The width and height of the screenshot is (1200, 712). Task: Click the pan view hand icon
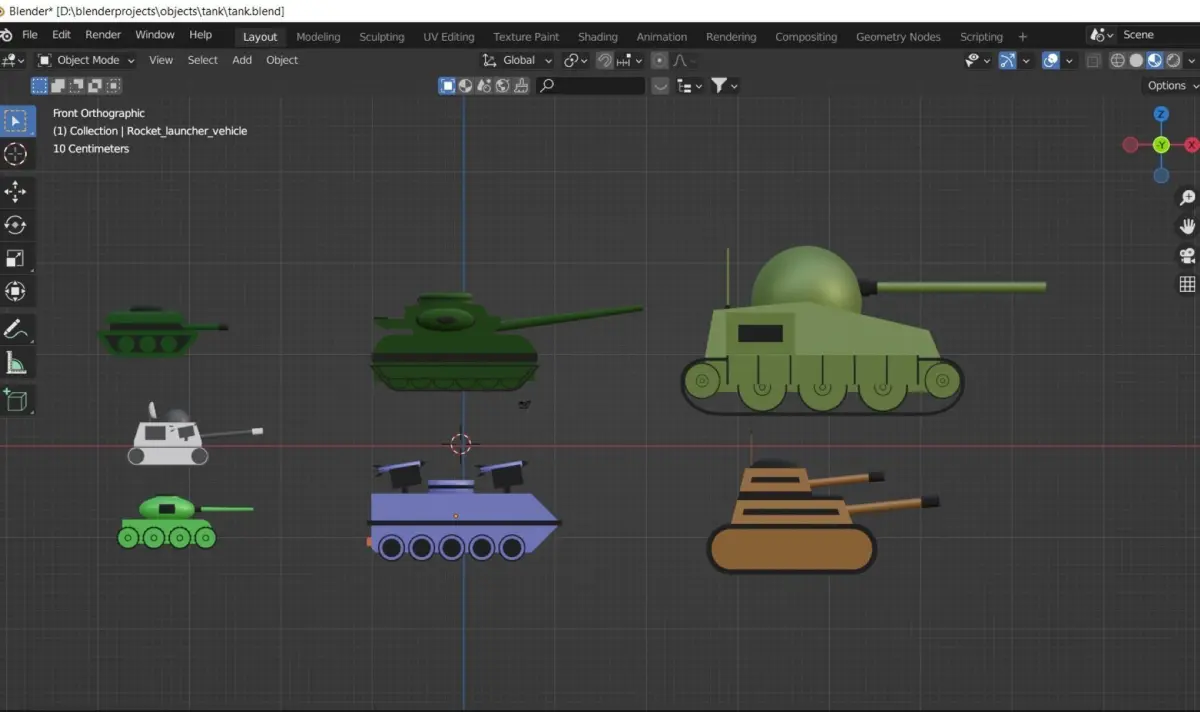[x=1187, y=227]
